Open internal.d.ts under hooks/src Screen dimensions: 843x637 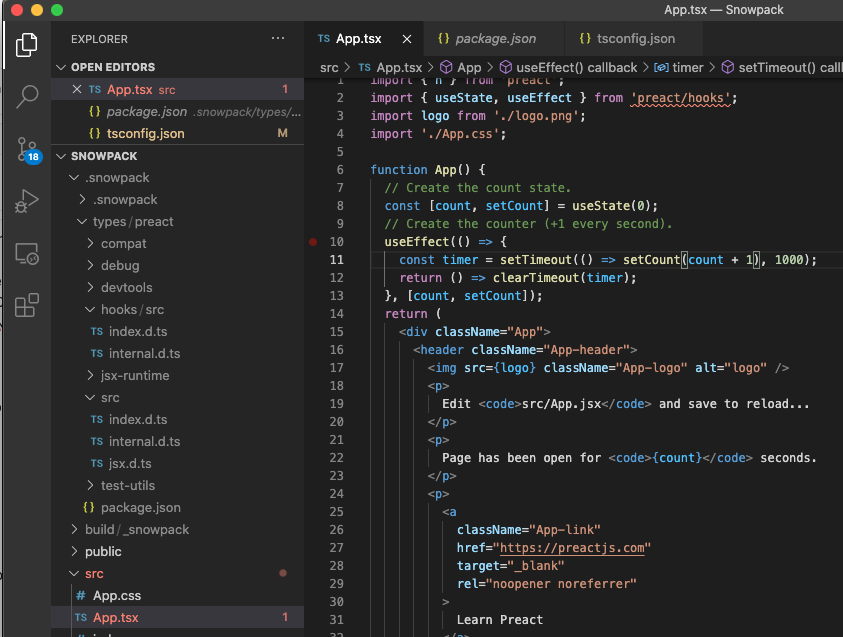tap(177, 354)
